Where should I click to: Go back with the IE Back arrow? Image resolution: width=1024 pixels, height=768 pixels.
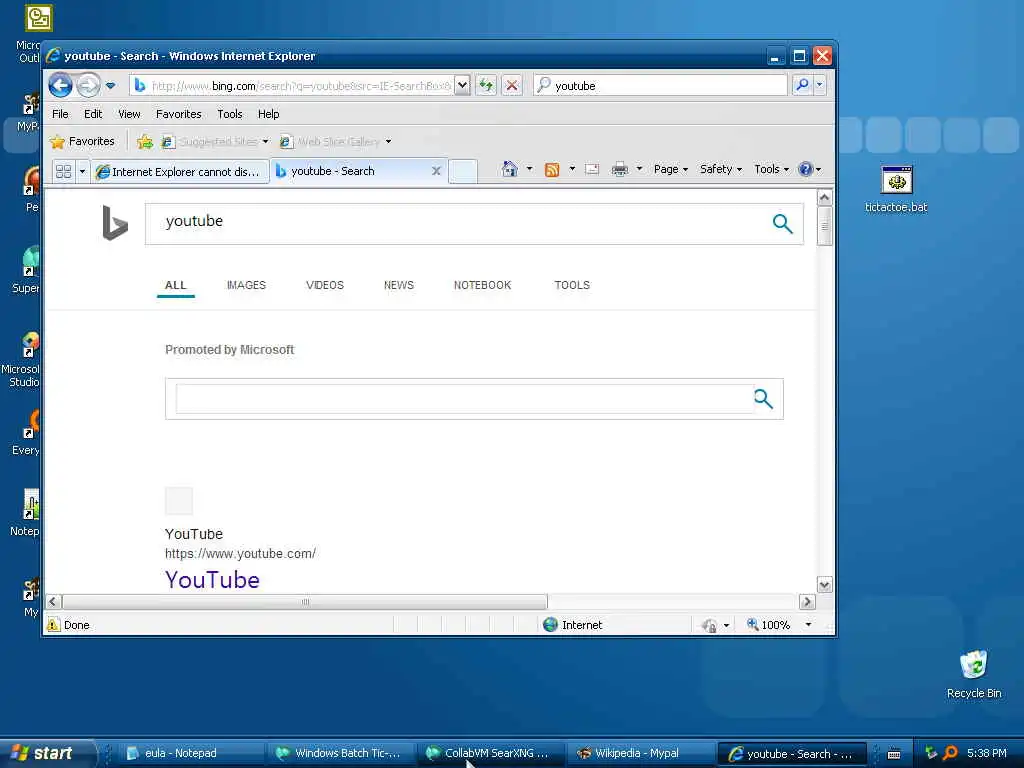pyautogui.click(x=60, y=85)
